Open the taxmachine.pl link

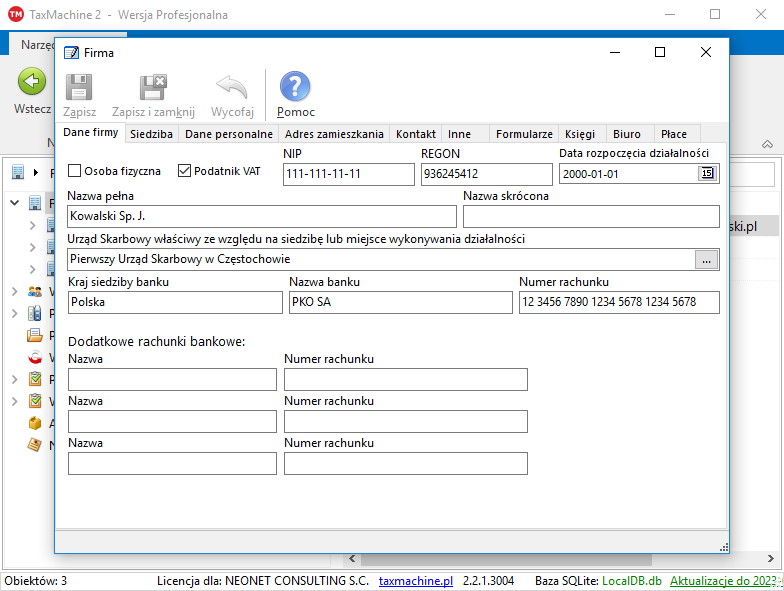click(x=416, y=581)
